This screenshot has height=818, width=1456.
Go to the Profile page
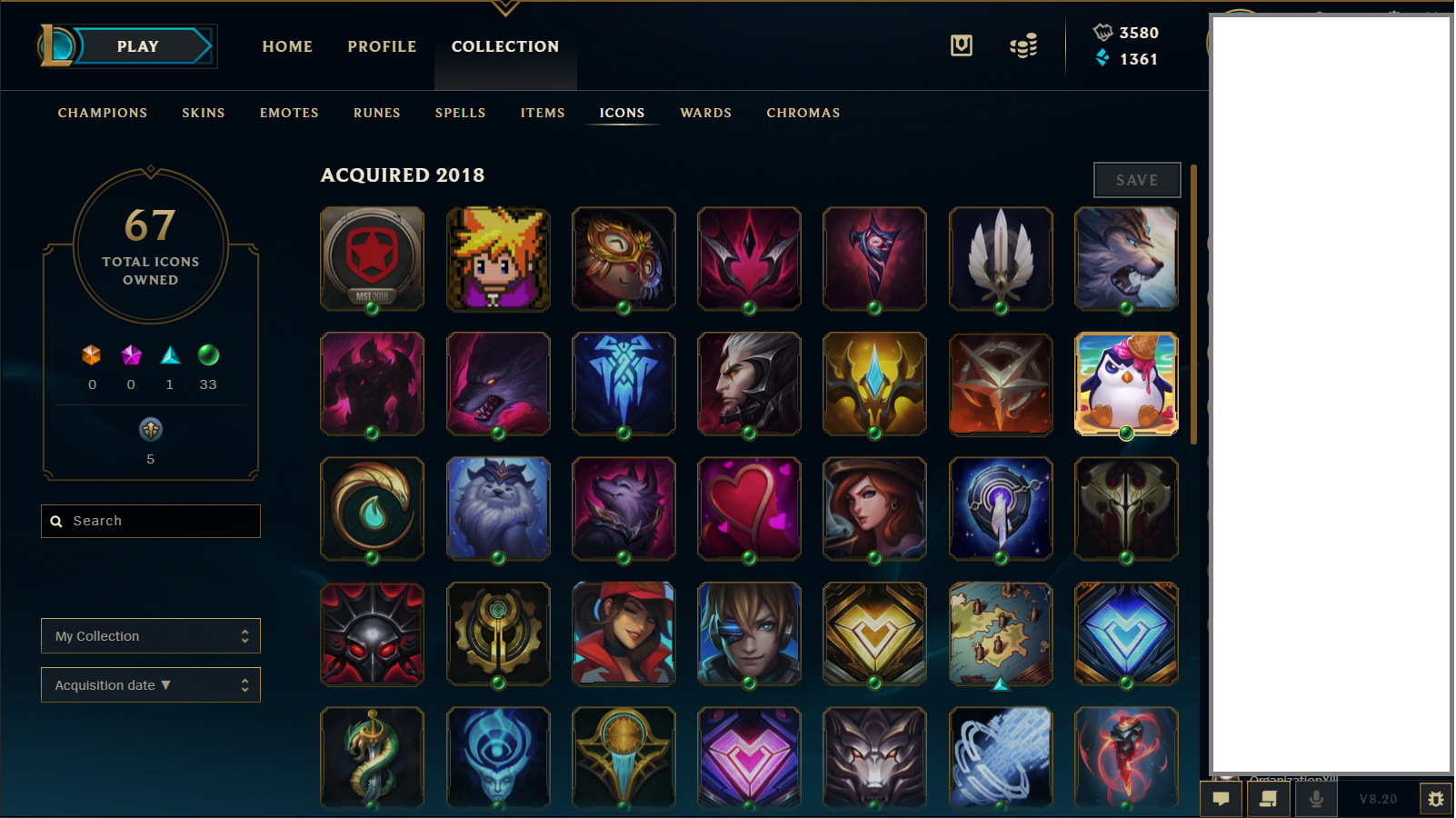click(x=382, y=46)
